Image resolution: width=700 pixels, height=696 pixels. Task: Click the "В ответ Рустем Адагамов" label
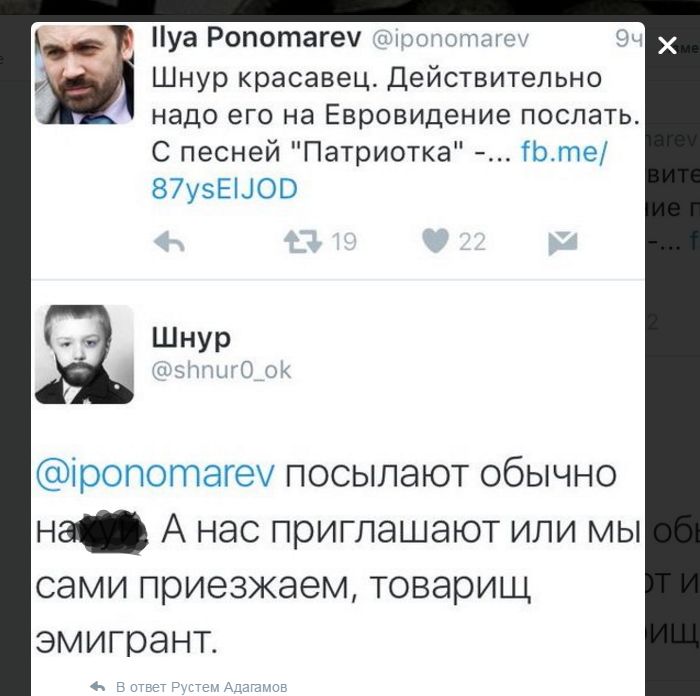pyautogui.click(x=201, y=687)
